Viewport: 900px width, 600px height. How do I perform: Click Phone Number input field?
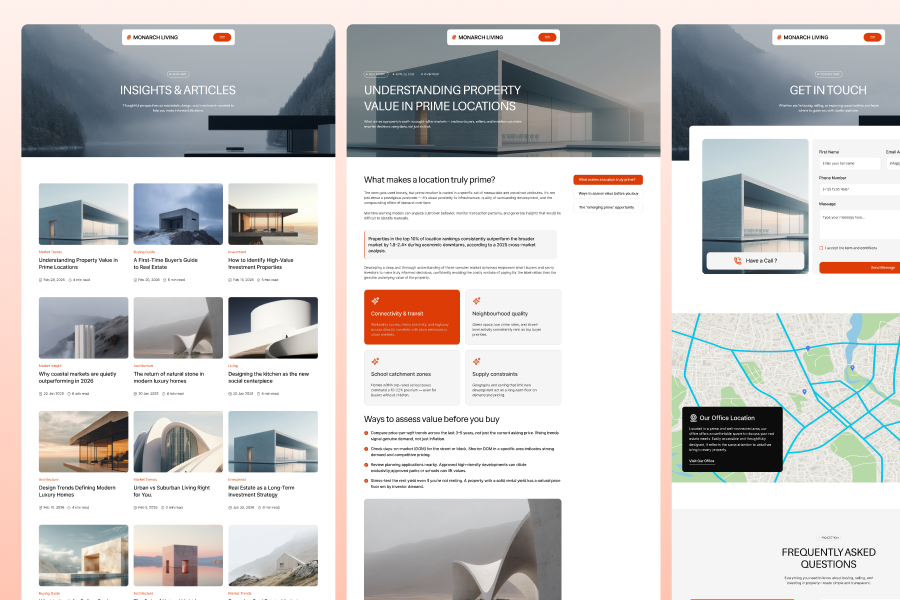pos(859,189)
